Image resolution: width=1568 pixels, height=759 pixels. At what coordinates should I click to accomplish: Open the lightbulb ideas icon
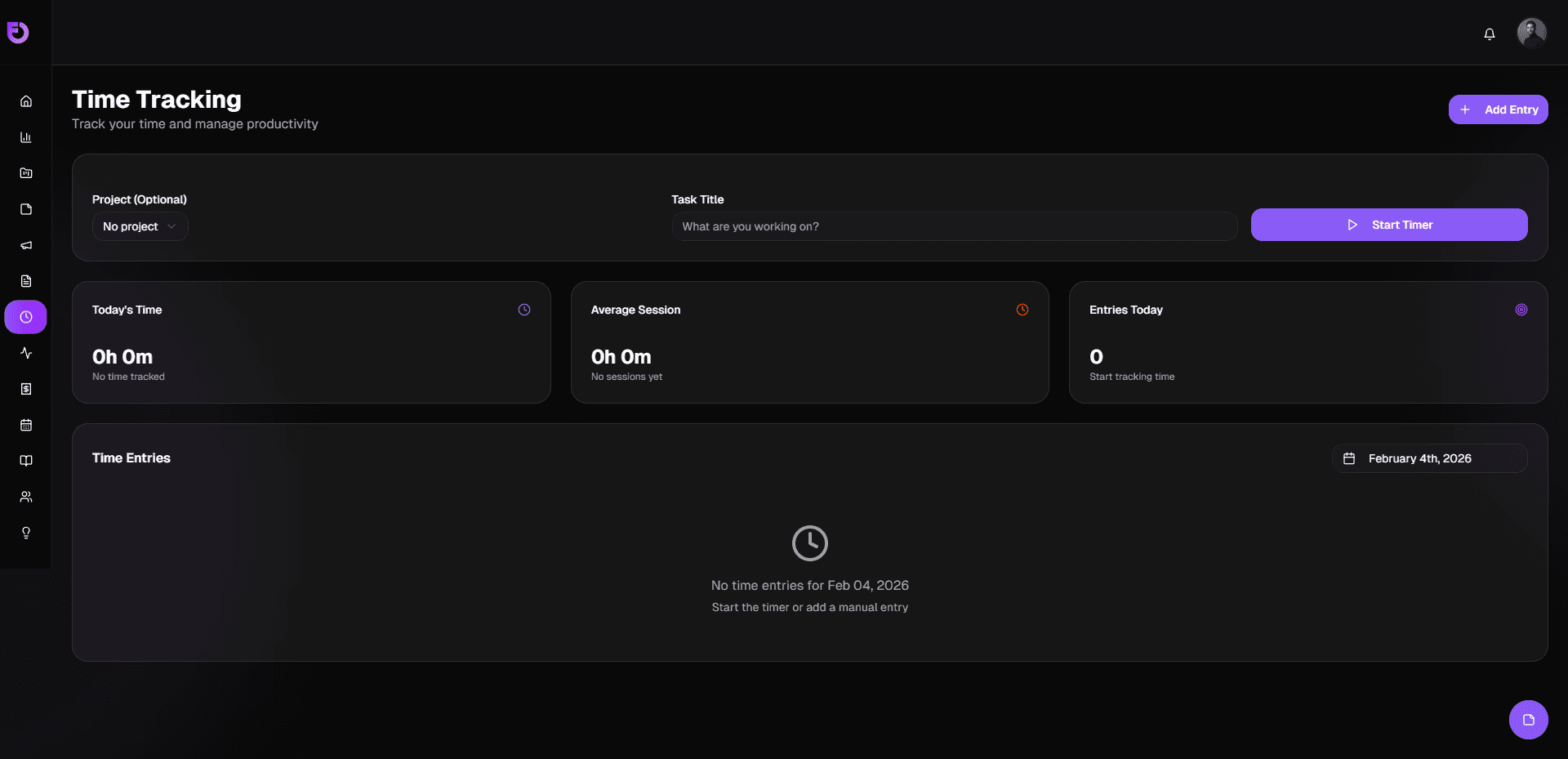26,533
